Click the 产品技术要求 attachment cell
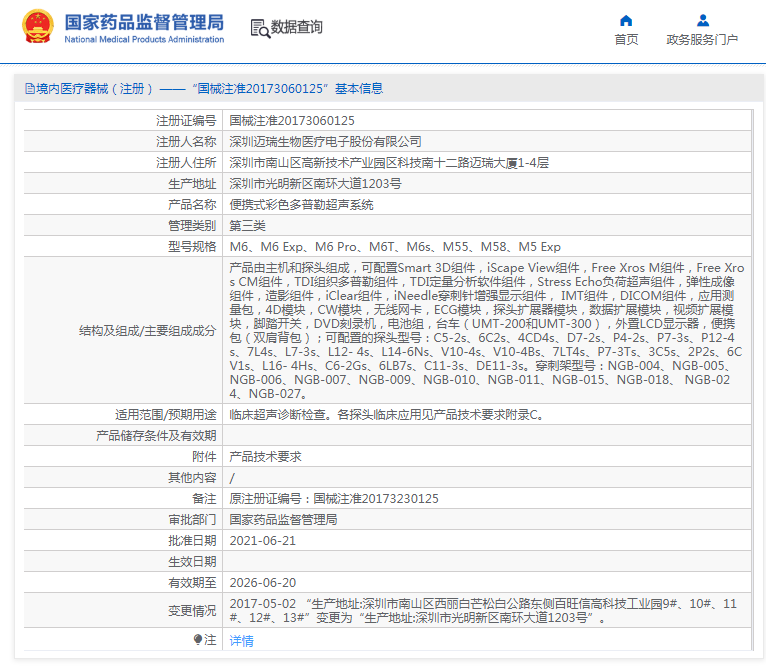The height and width of the screenshot is (668, 766). tap(265, 456)
